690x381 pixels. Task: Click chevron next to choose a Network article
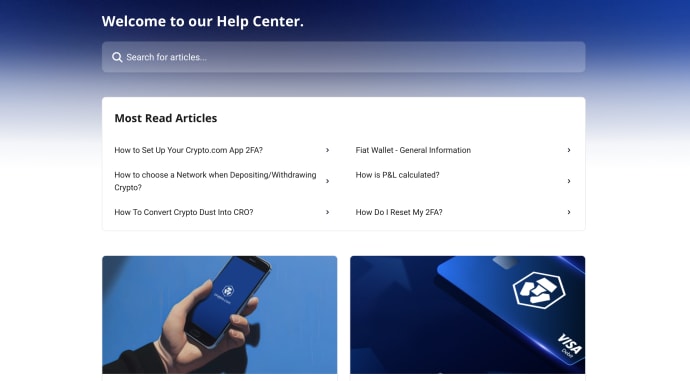(327, 181)
